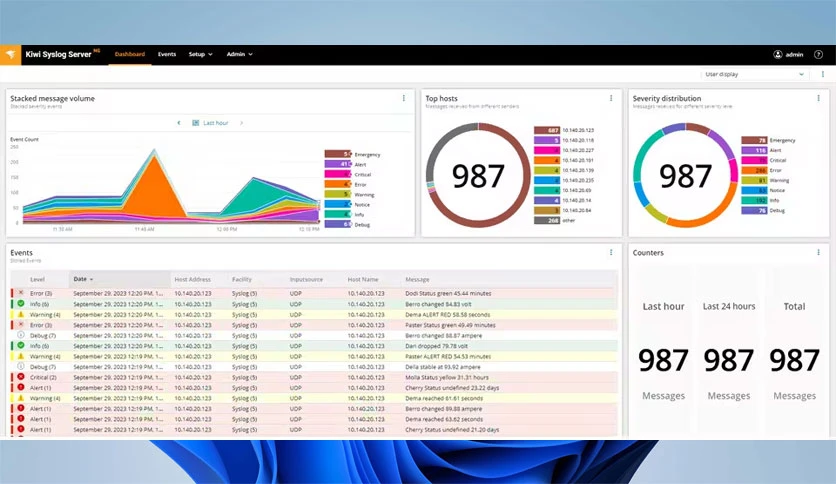Sort events by the Inputsource column
The height and width of the screenshot is (484, 836).
(306, 279)
